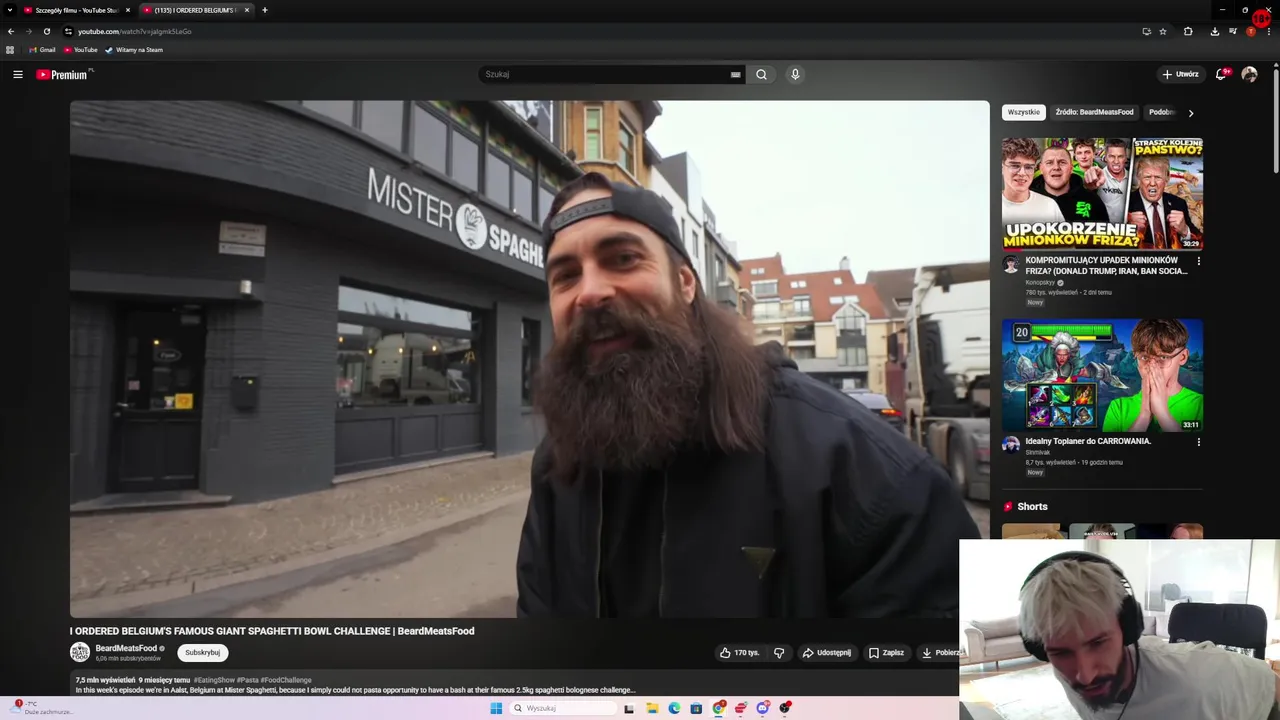Click Utwórz create button

[x=1180, y=74]
